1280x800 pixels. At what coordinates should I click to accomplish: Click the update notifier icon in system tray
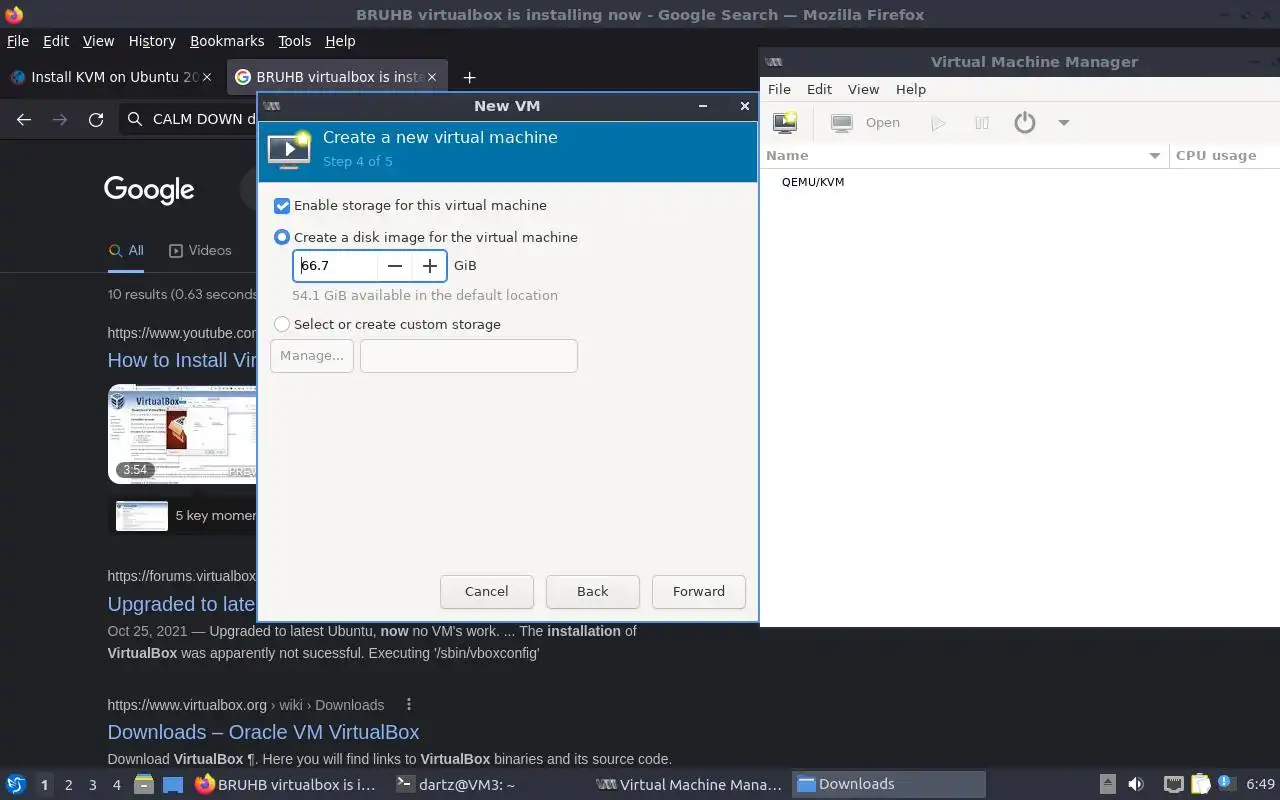(1225, 784)
